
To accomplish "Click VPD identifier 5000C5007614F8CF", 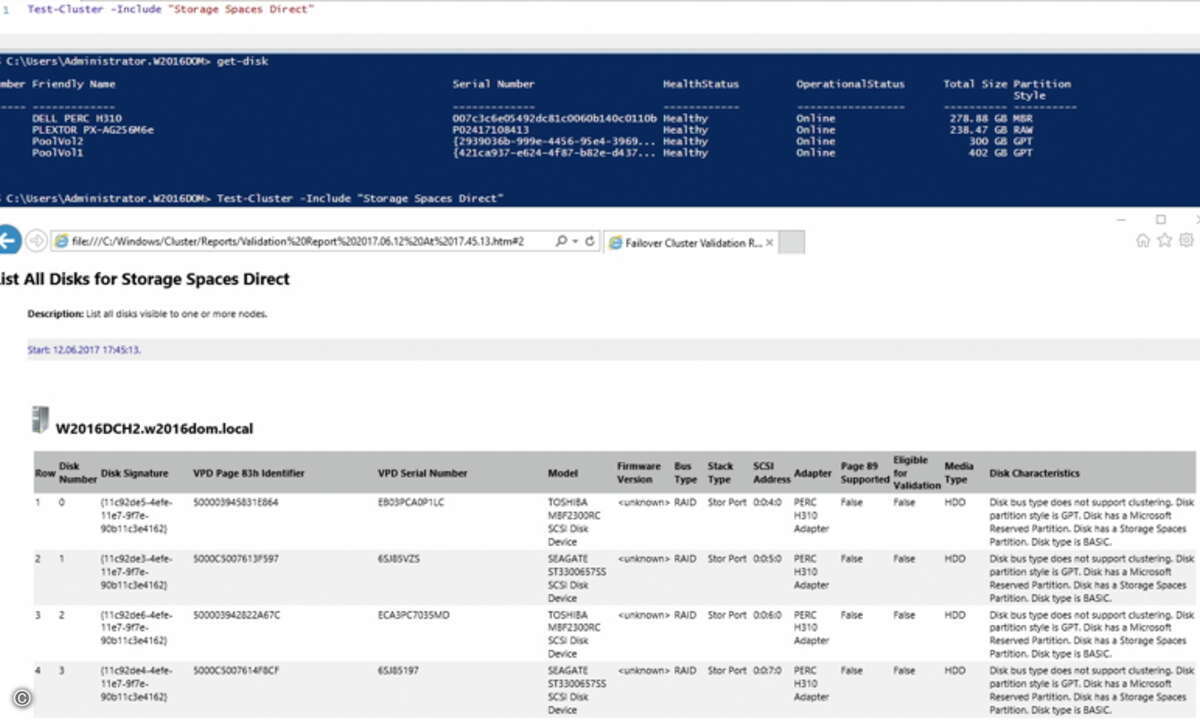I will coord(236,670).
